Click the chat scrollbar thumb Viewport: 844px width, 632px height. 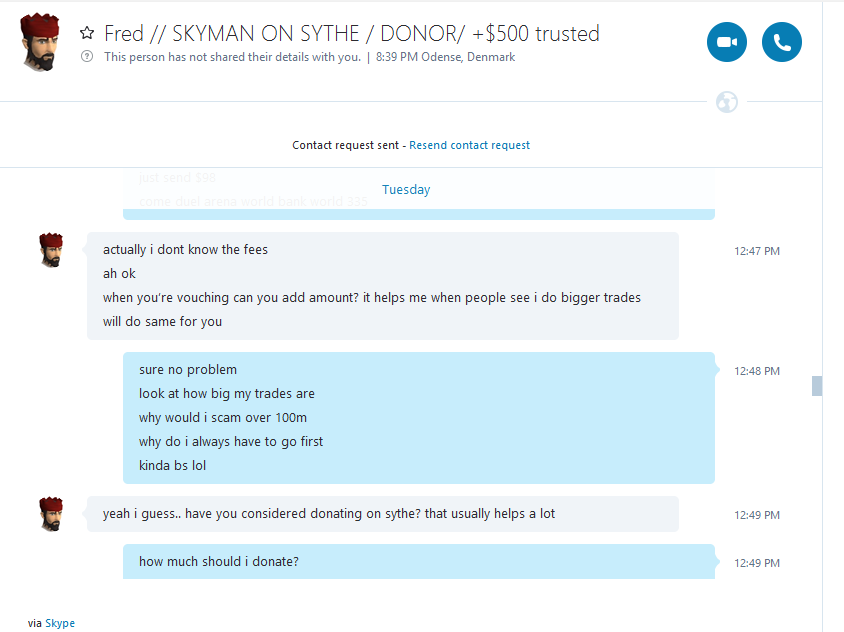[817, 386]
